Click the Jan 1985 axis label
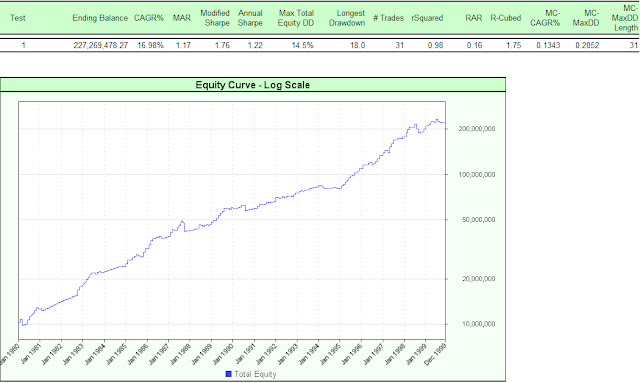This screenshot has width=640, height=383. pos(116,354)
